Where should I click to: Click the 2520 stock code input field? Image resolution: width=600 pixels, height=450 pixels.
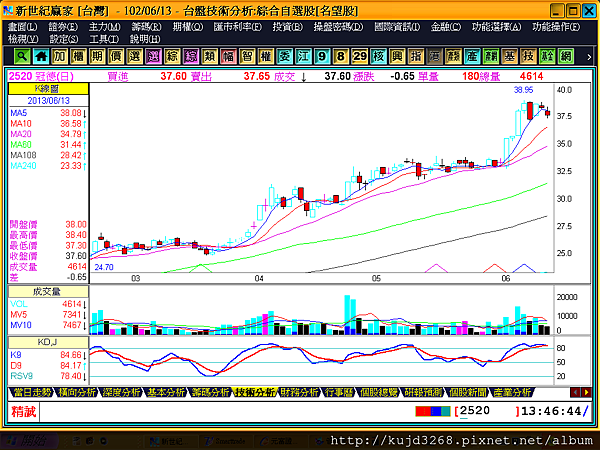486,411
